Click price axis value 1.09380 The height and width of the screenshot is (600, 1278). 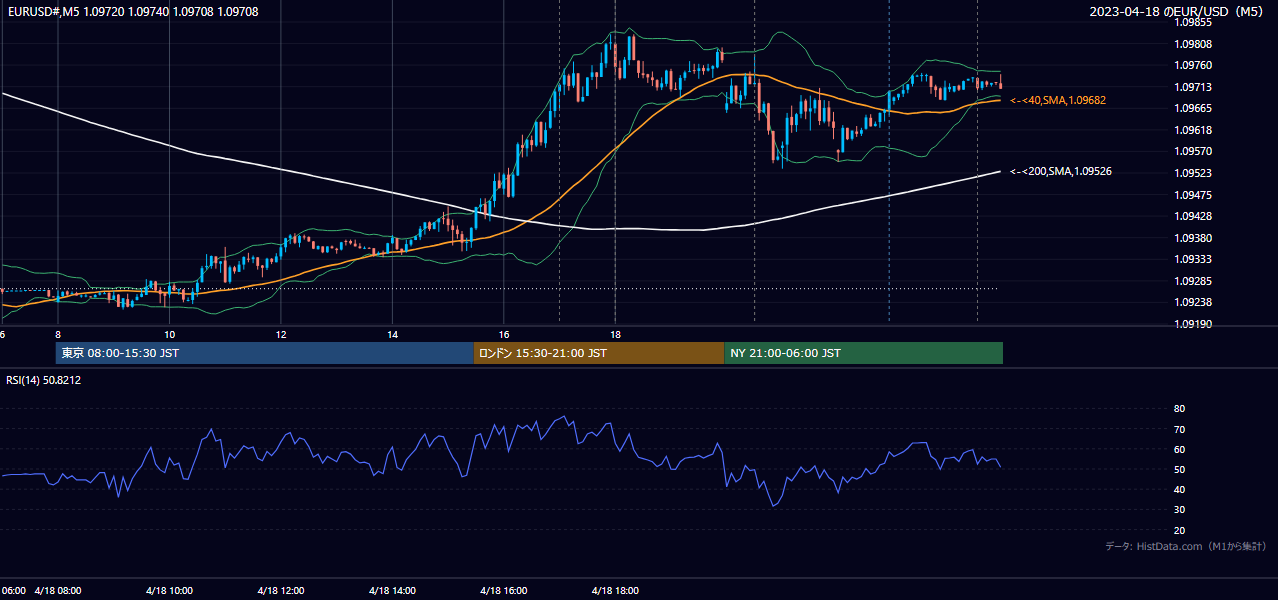coord(1192,238)
